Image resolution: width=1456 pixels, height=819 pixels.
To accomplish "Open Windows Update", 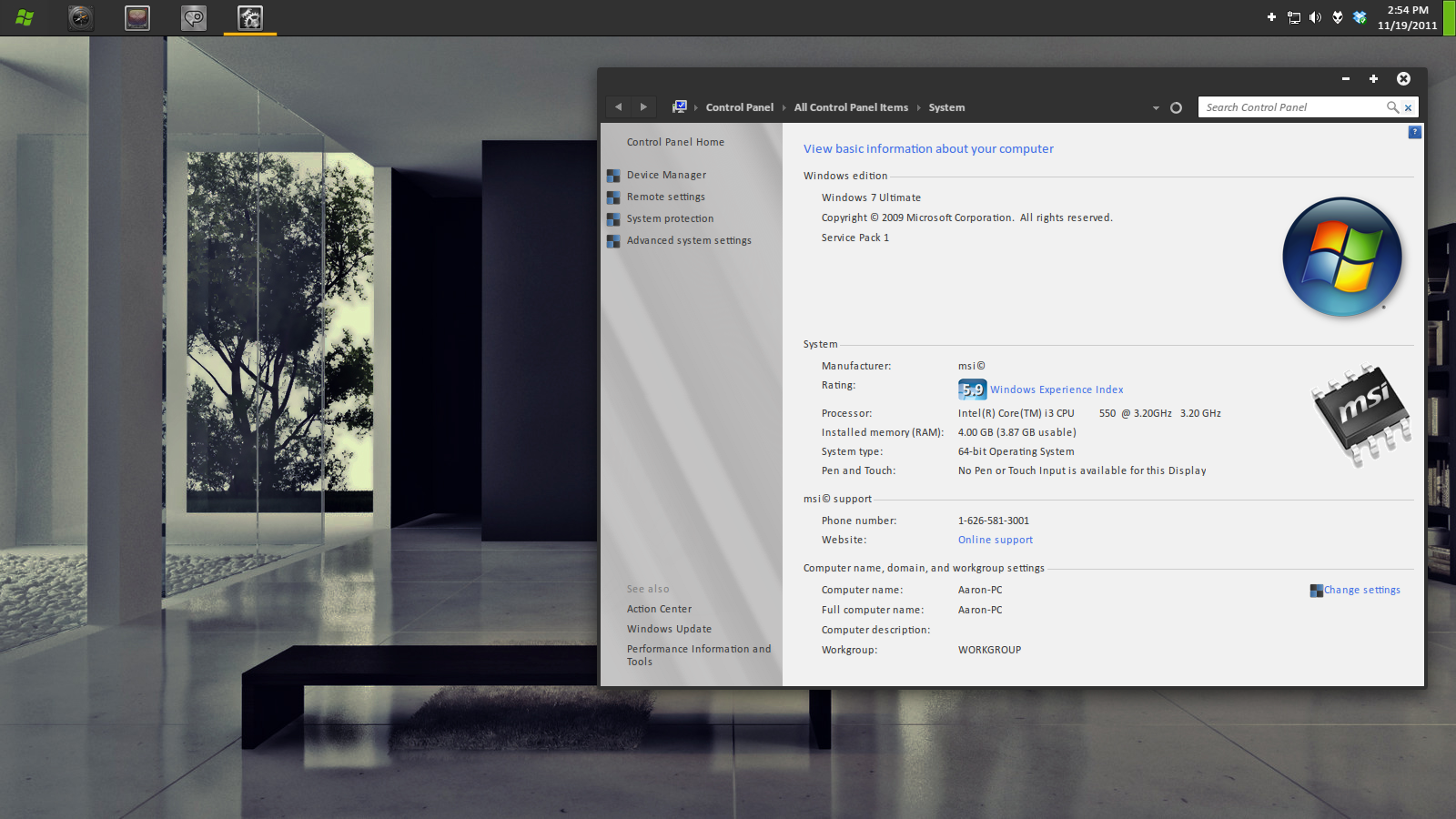I will tap(669, 629).
